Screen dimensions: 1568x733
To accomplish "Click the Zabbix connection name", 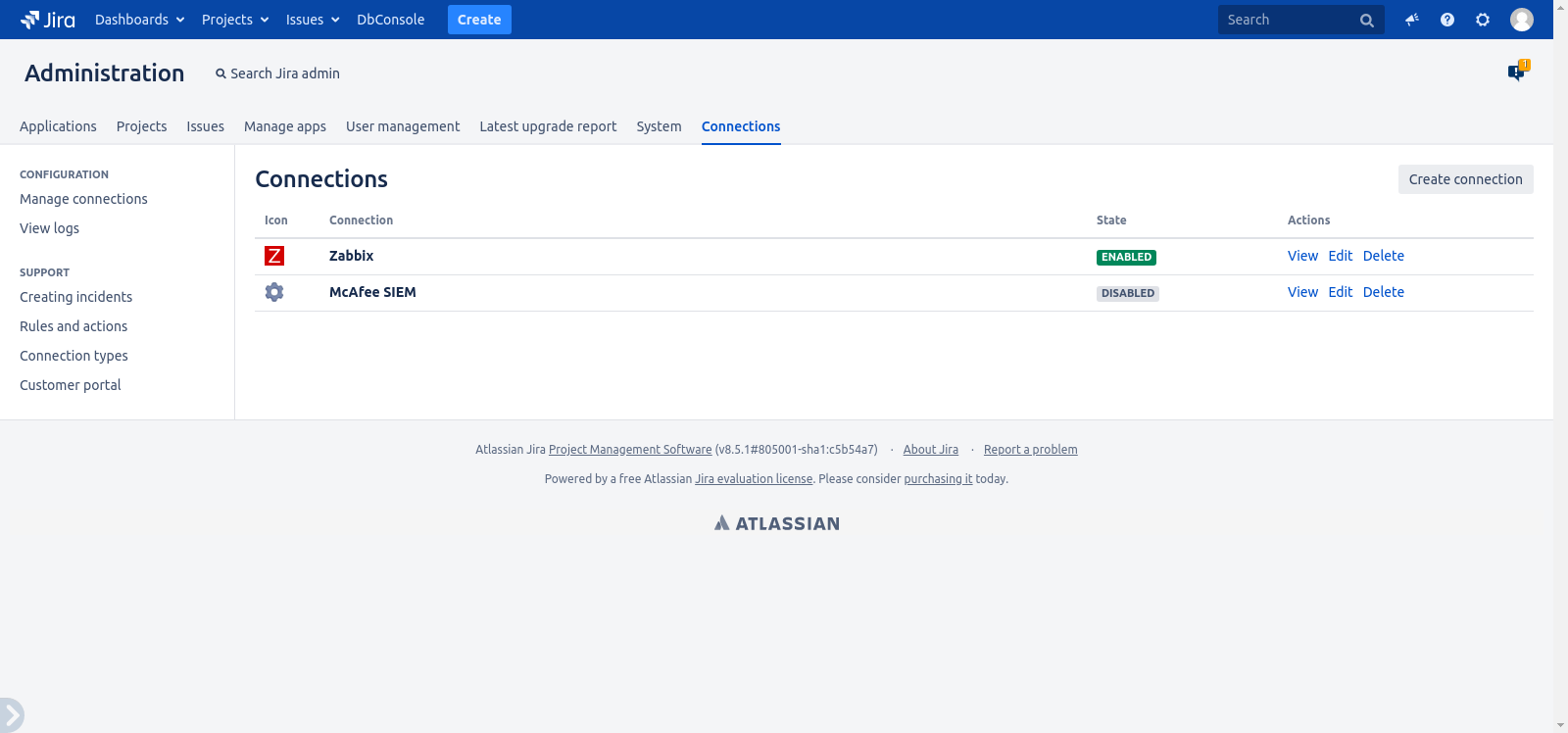I will pyautogui.click(x=351, y=256).
